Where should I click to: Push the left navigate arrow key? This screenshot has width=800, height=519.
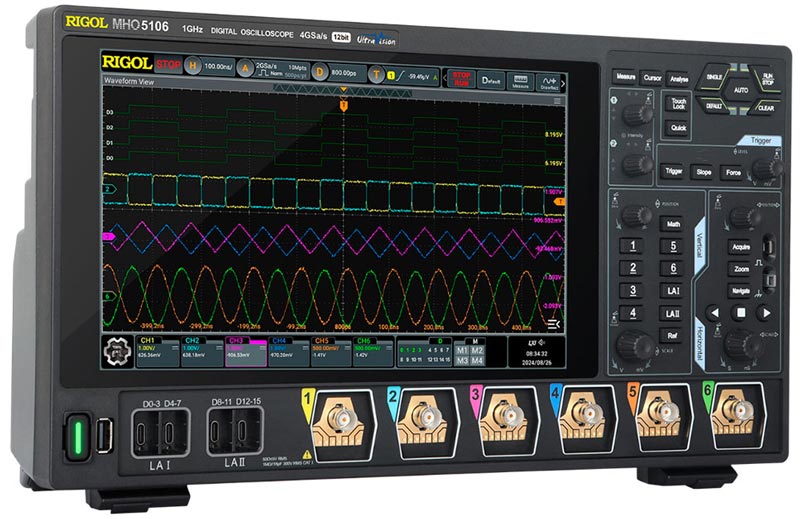tap(714, 312)
